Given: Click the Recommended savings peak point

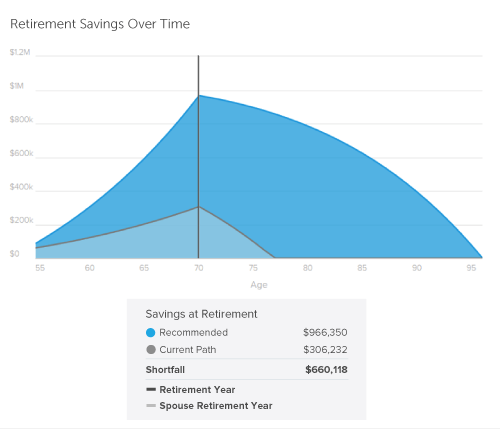Looking at the screenshot, I should 199,96.
